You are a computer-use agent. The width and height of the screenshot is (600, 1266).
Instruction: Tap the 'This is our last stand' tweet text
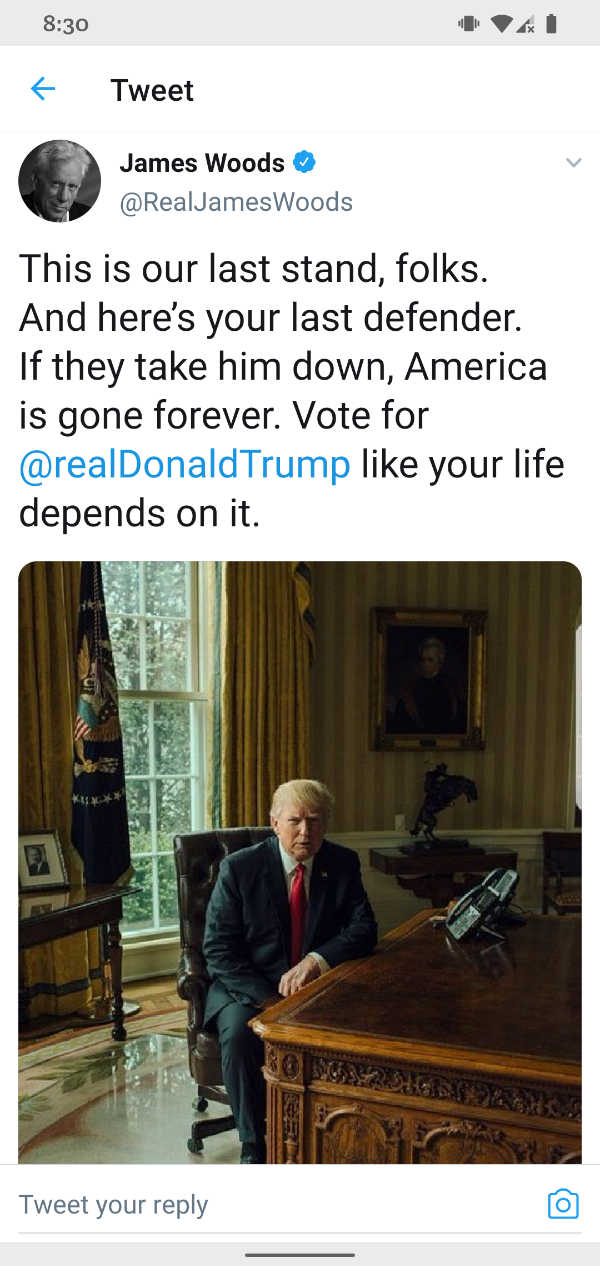pos(292,390)
